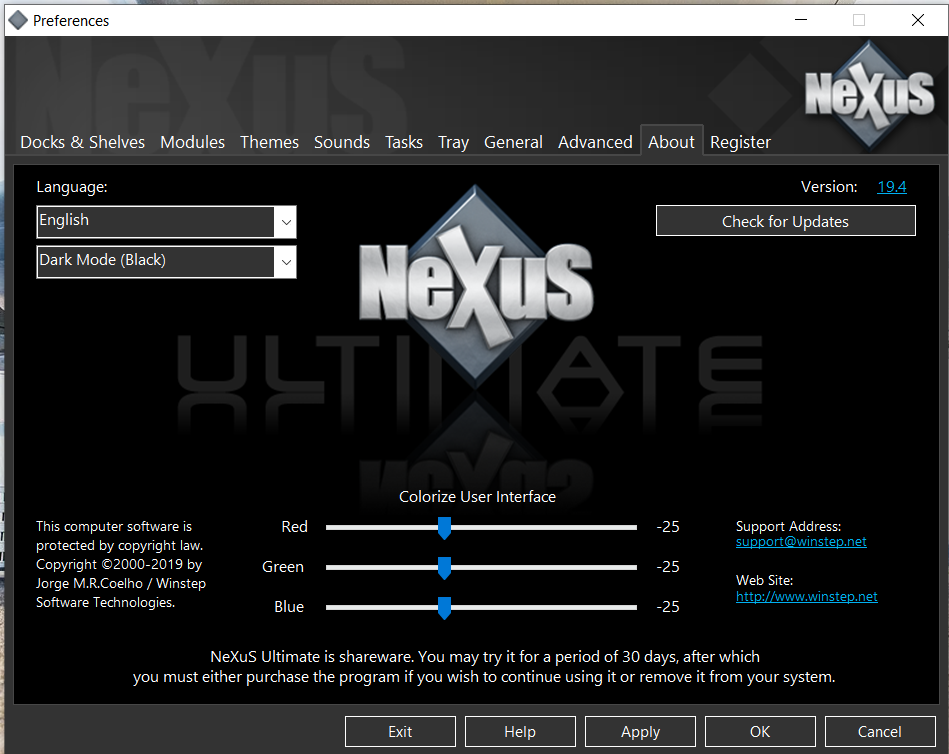Open the Tasks tab
The width and height of the screenshot is (949, 754).
[x=404, y=142]
